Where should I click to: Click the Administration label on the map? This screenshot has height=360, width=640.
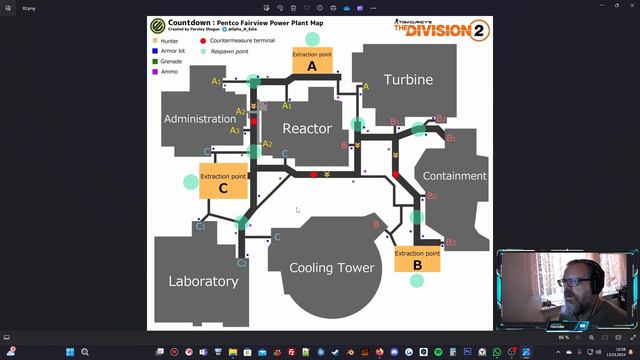click(200, 119)
